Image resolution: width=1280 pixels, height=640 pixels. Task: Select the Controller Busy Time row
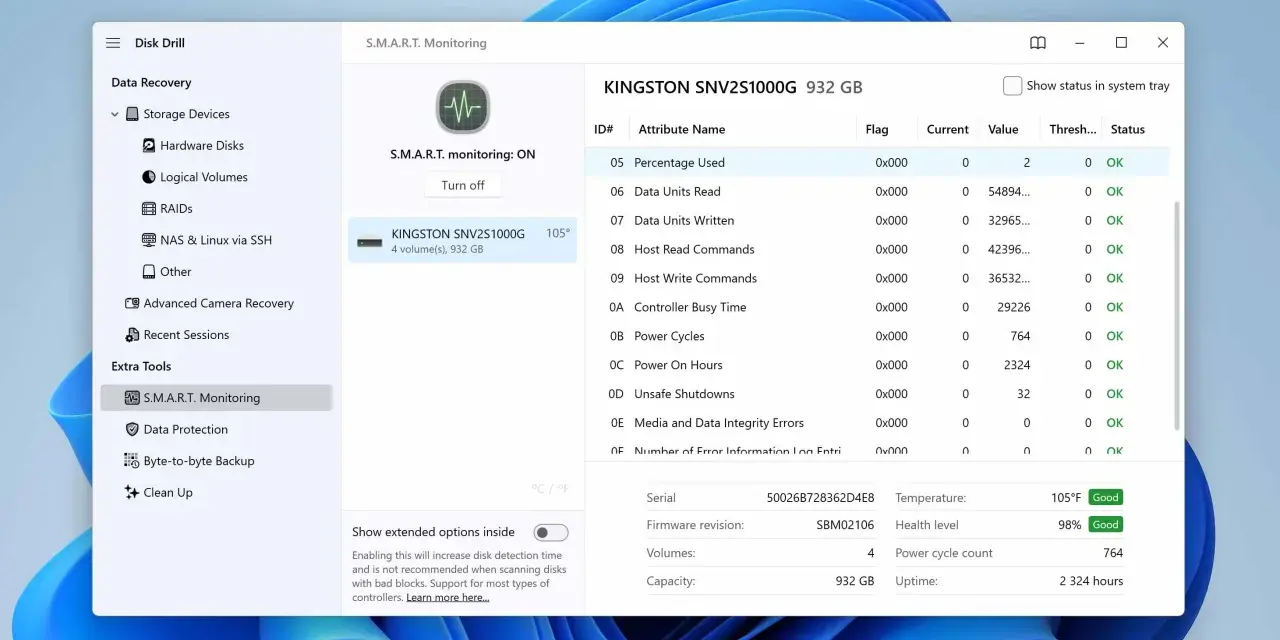(877, 307)
